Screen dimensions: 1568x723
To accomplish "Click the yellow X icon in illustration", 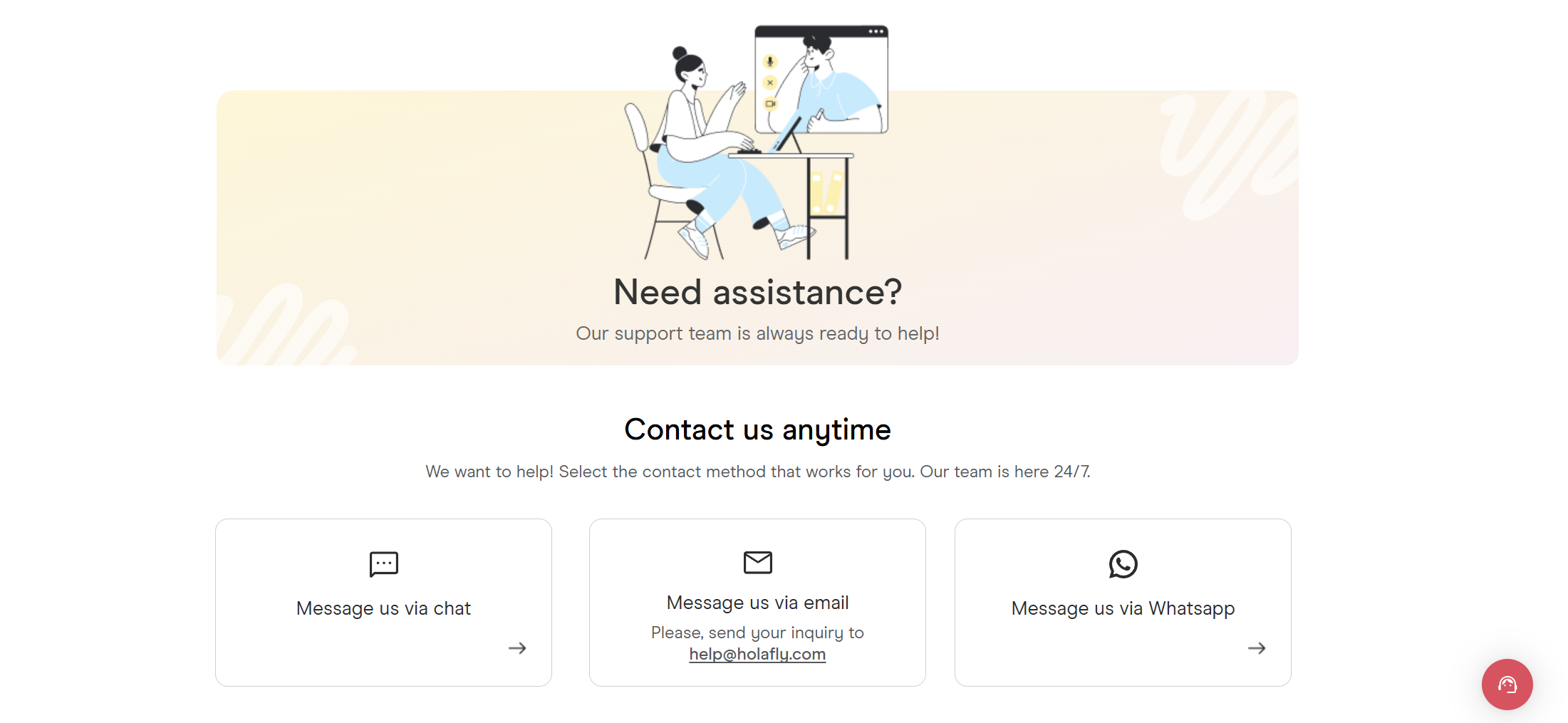I will 770,83.
